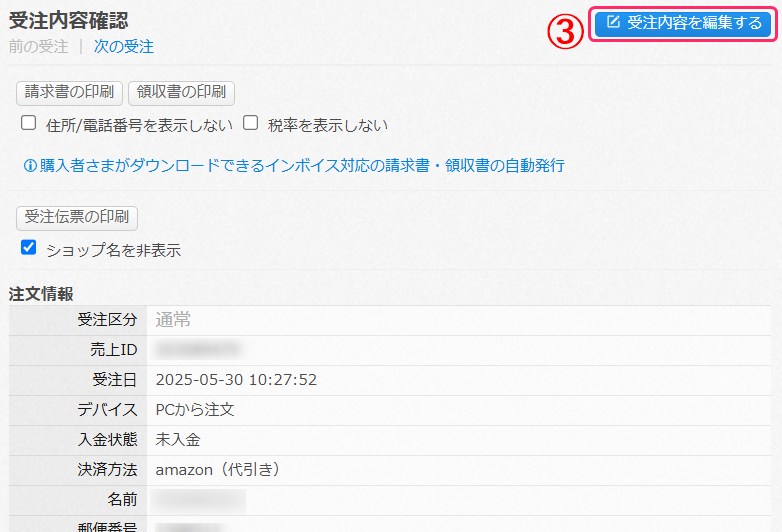Open the invoice-compliant 請求書・領収書の自動発行 link
Viewport: 782px width, 532px height.
(x=302, y=165)
